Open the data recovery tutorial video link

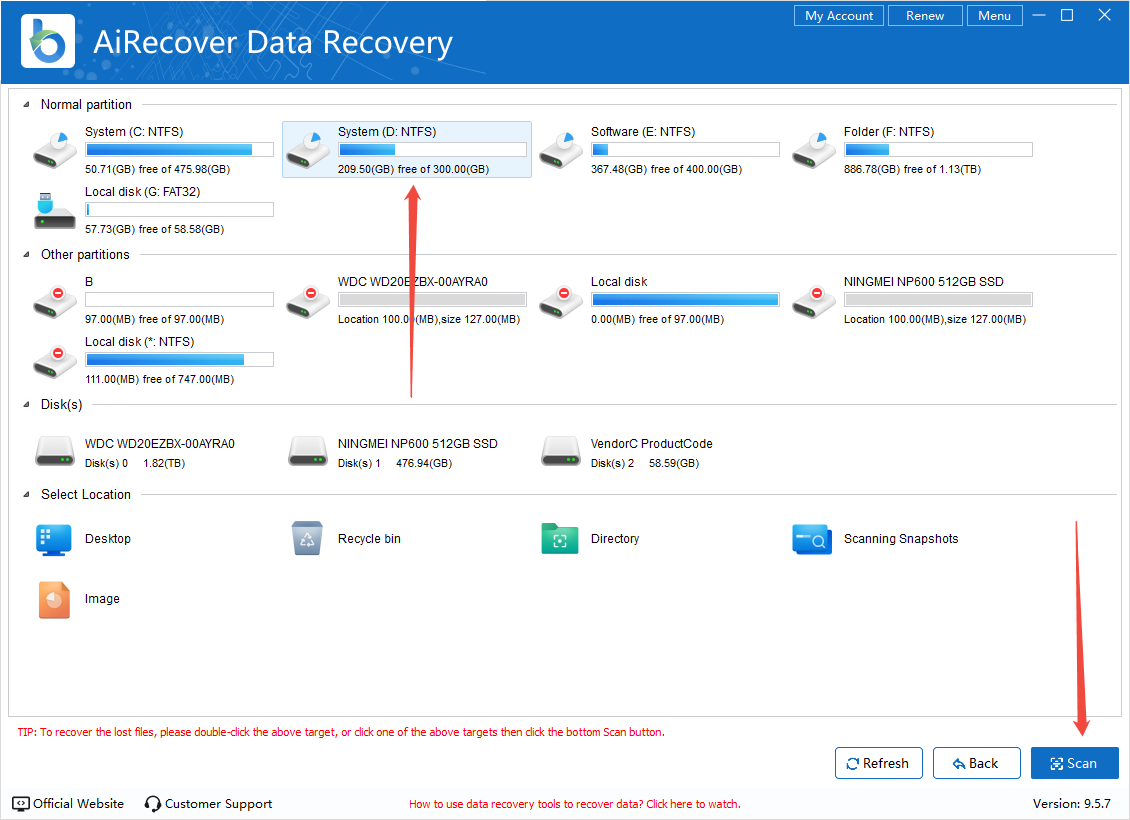[574, 804]
